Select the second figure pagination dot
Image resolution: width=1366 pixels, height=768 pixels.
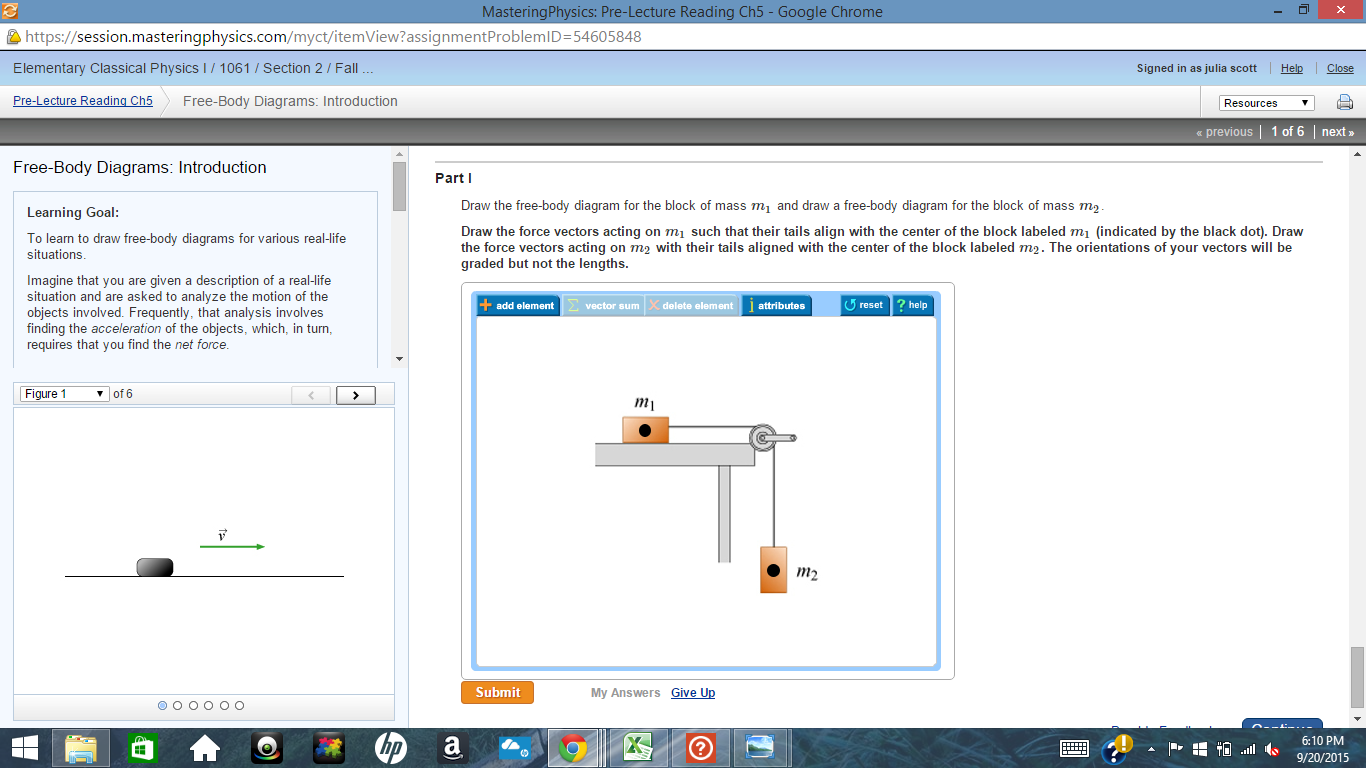pos(177,705)
